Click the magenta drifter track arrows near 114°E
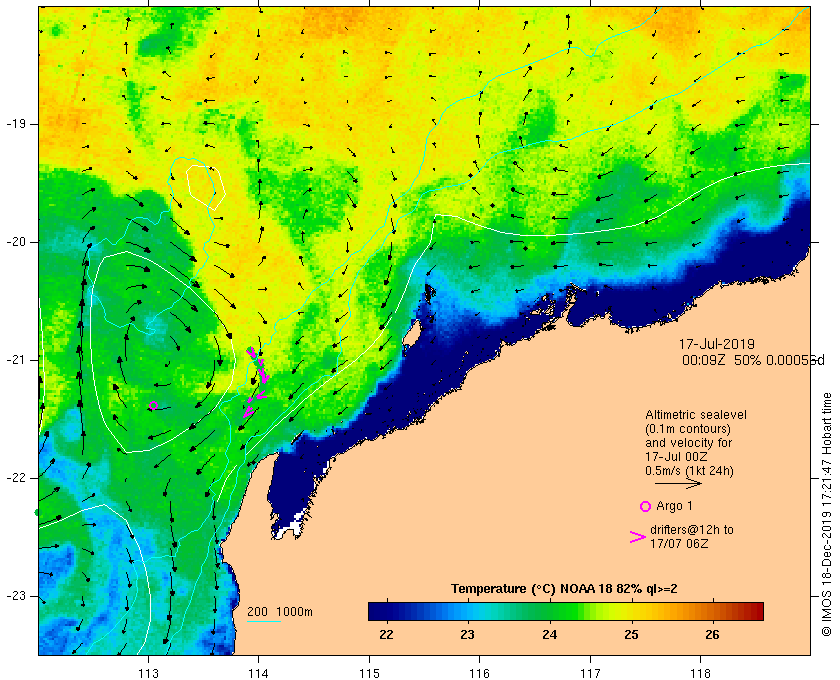This screenshot has width=840, height=680. pyautogui.click(x=256, y=383)
